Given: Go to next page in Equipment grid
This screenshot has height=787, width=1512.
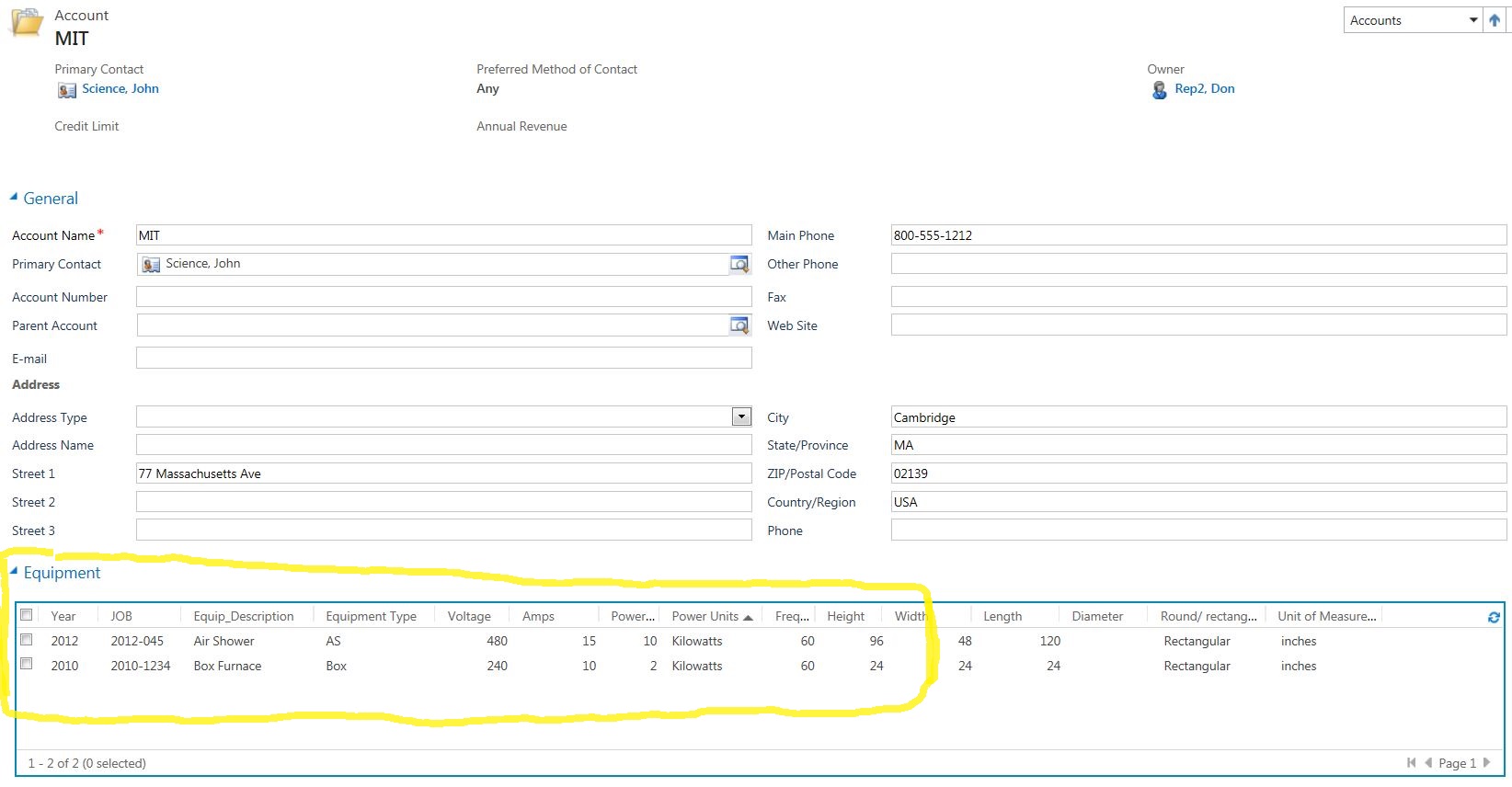Looking at the screenshot, I should tap(1486, 762).
